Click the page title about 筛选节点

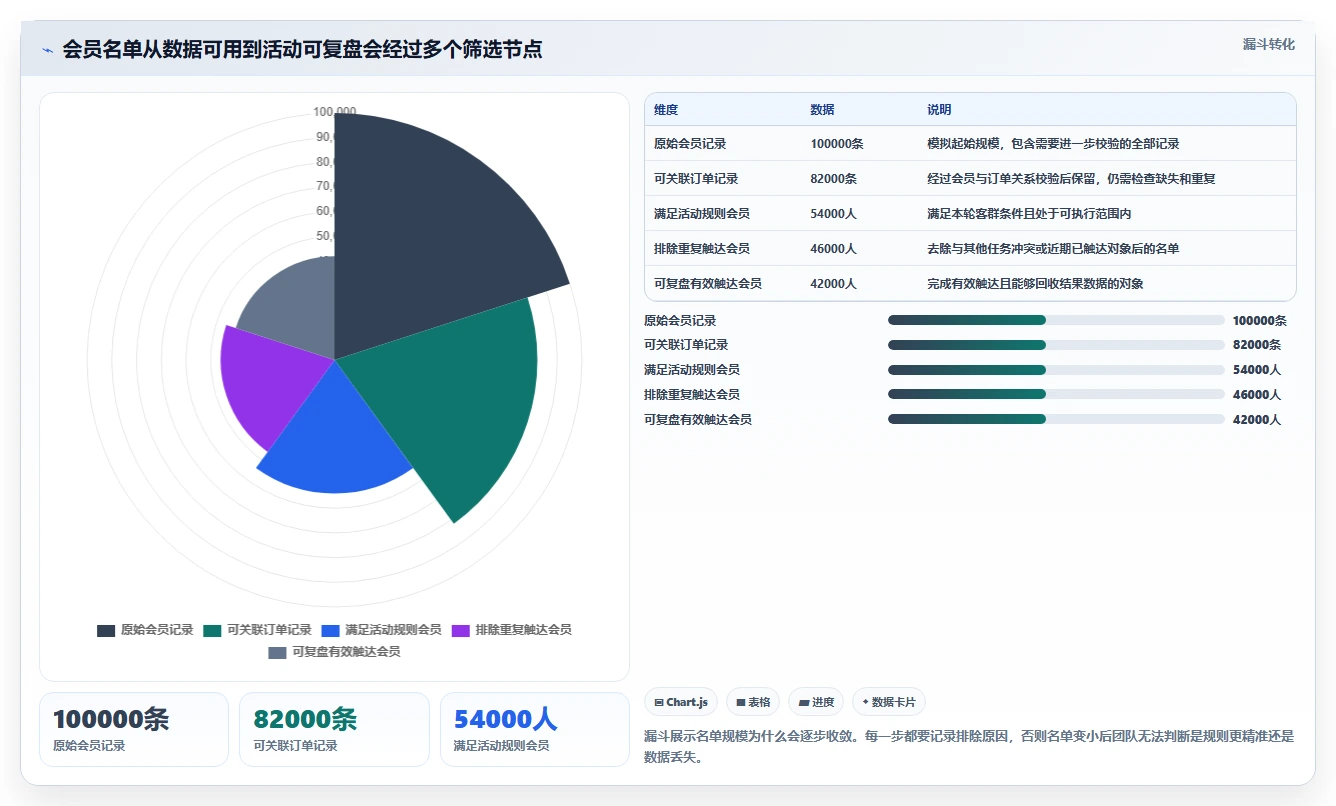[x=302, y=49]
